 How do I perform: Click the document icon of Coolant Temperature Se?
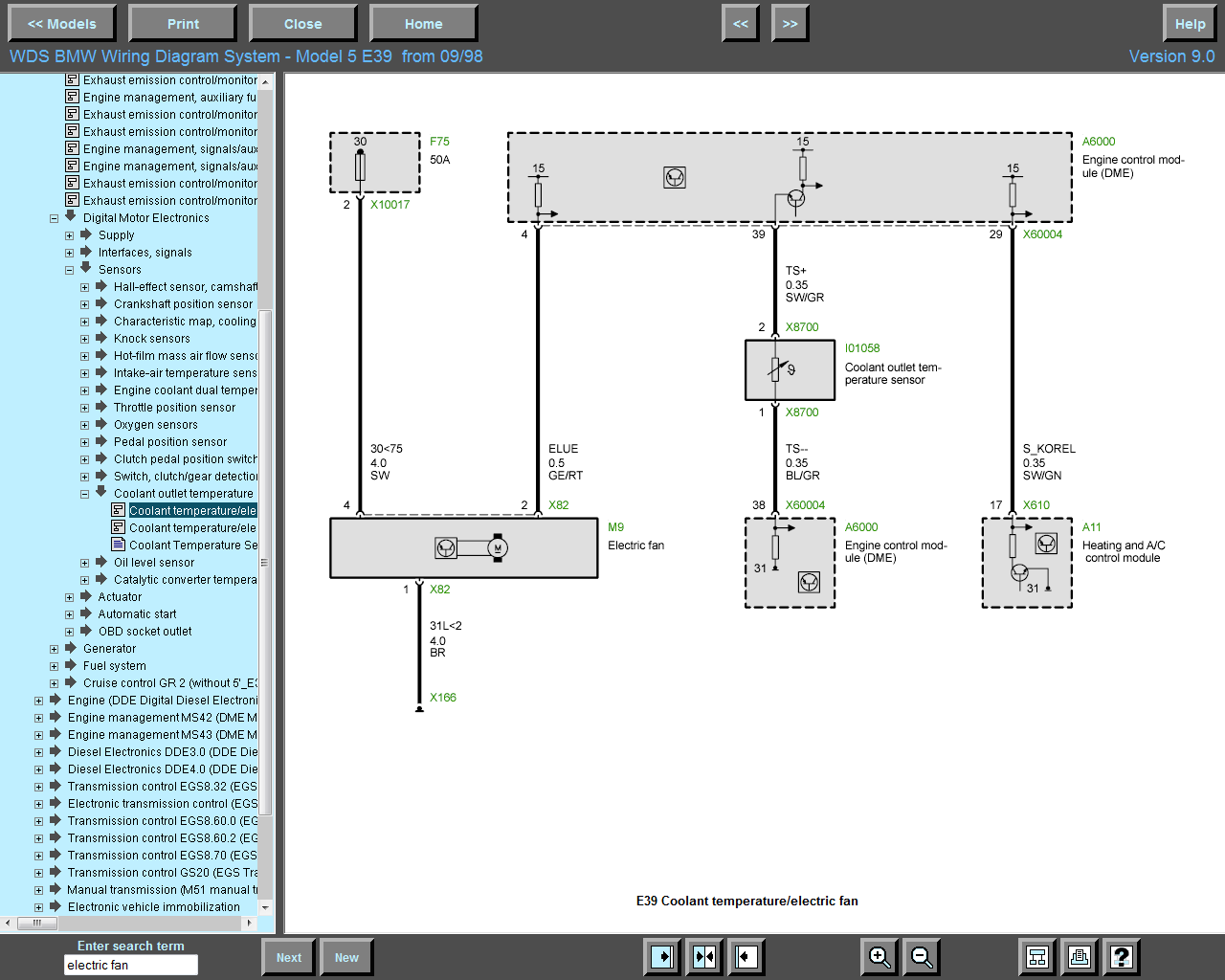click(119, 545)
